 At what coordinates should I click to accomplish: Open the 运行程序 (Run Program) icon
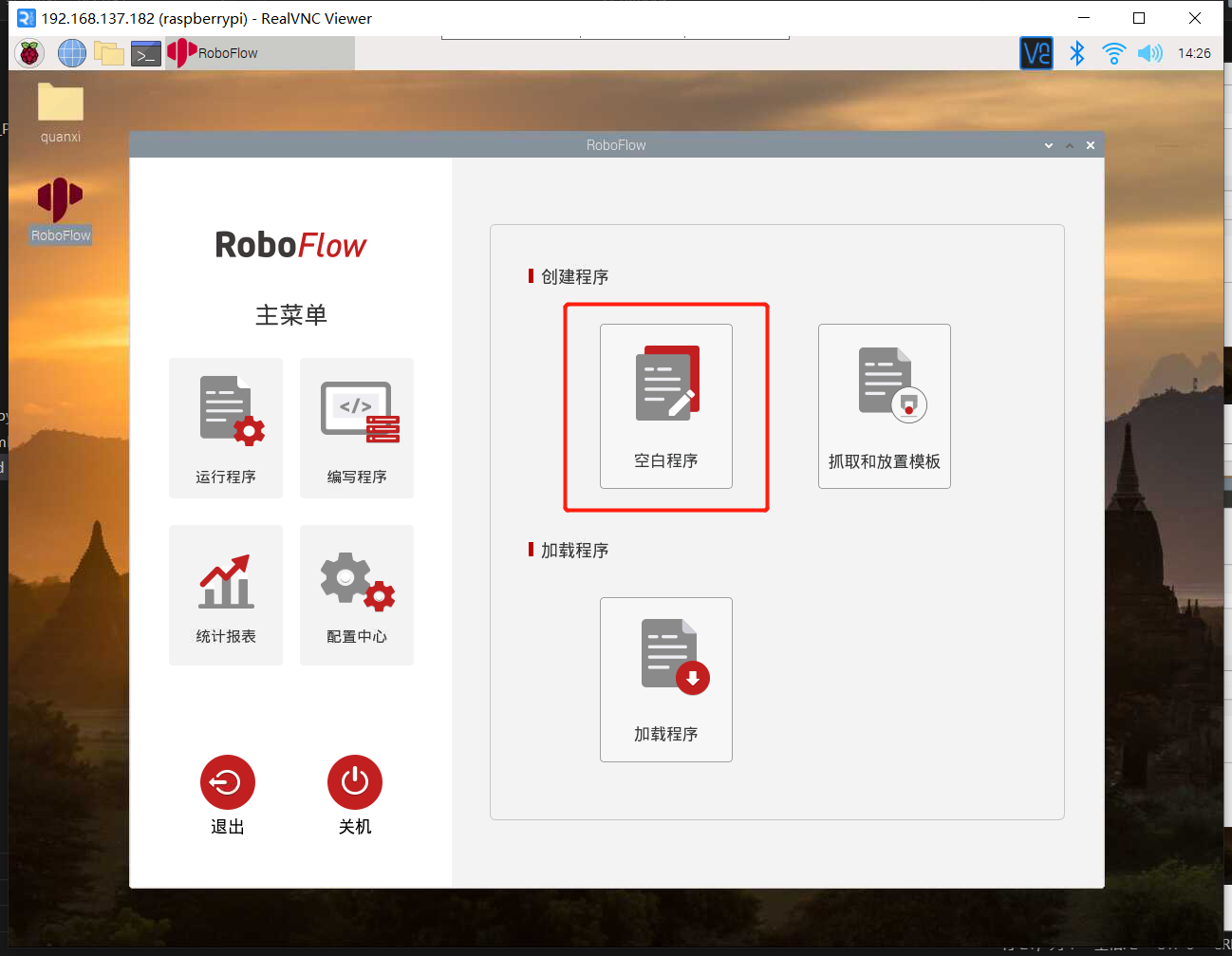(x=226, y=427)
